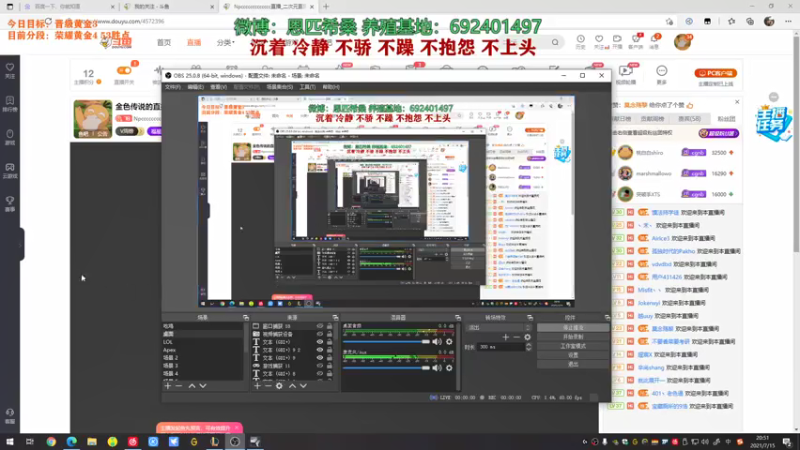The height and width of the screenshot is (450, 800).
Task: Mute desktop audio speaker icon in mixer
Action: [437, 342]
